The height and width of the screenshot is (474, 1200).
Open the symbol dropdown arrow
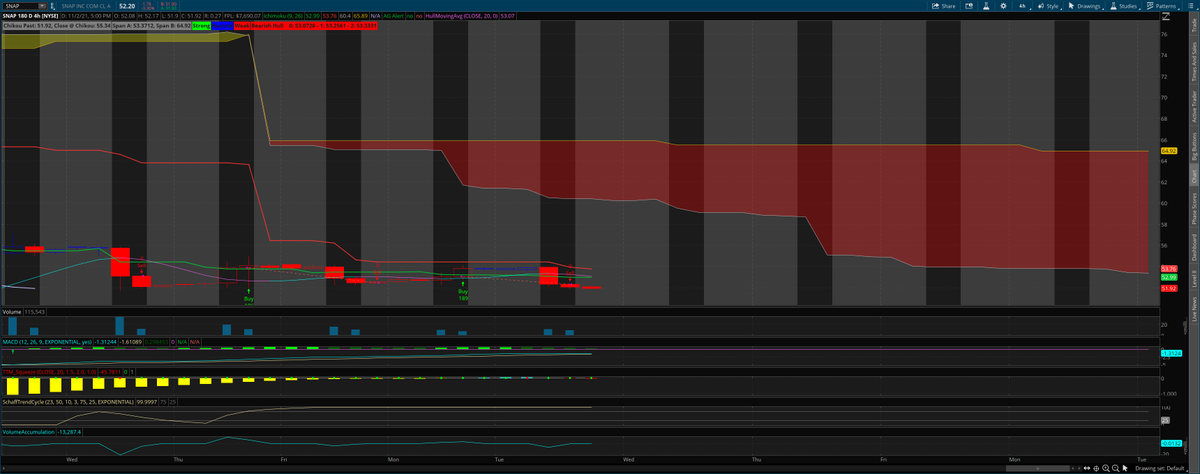[44, 6]
